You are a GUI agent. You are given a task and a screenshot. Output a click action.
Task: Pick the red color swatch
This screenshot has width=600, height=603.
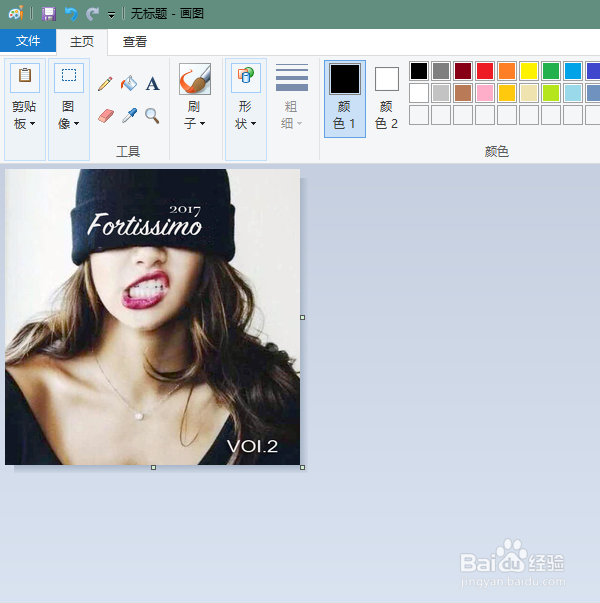[485, 71]
